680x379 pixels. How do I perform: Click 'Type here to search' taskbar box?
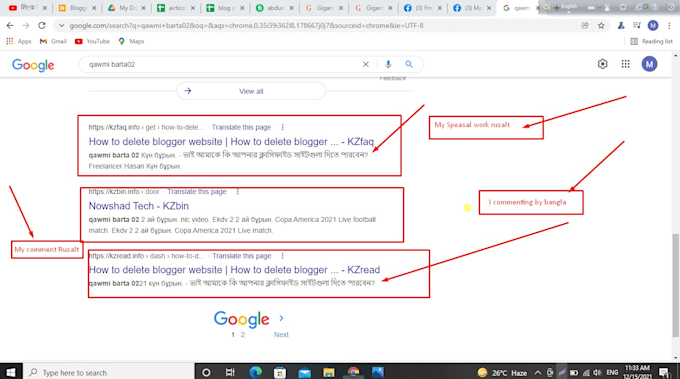pyautogui.click(x=108, y=372)
